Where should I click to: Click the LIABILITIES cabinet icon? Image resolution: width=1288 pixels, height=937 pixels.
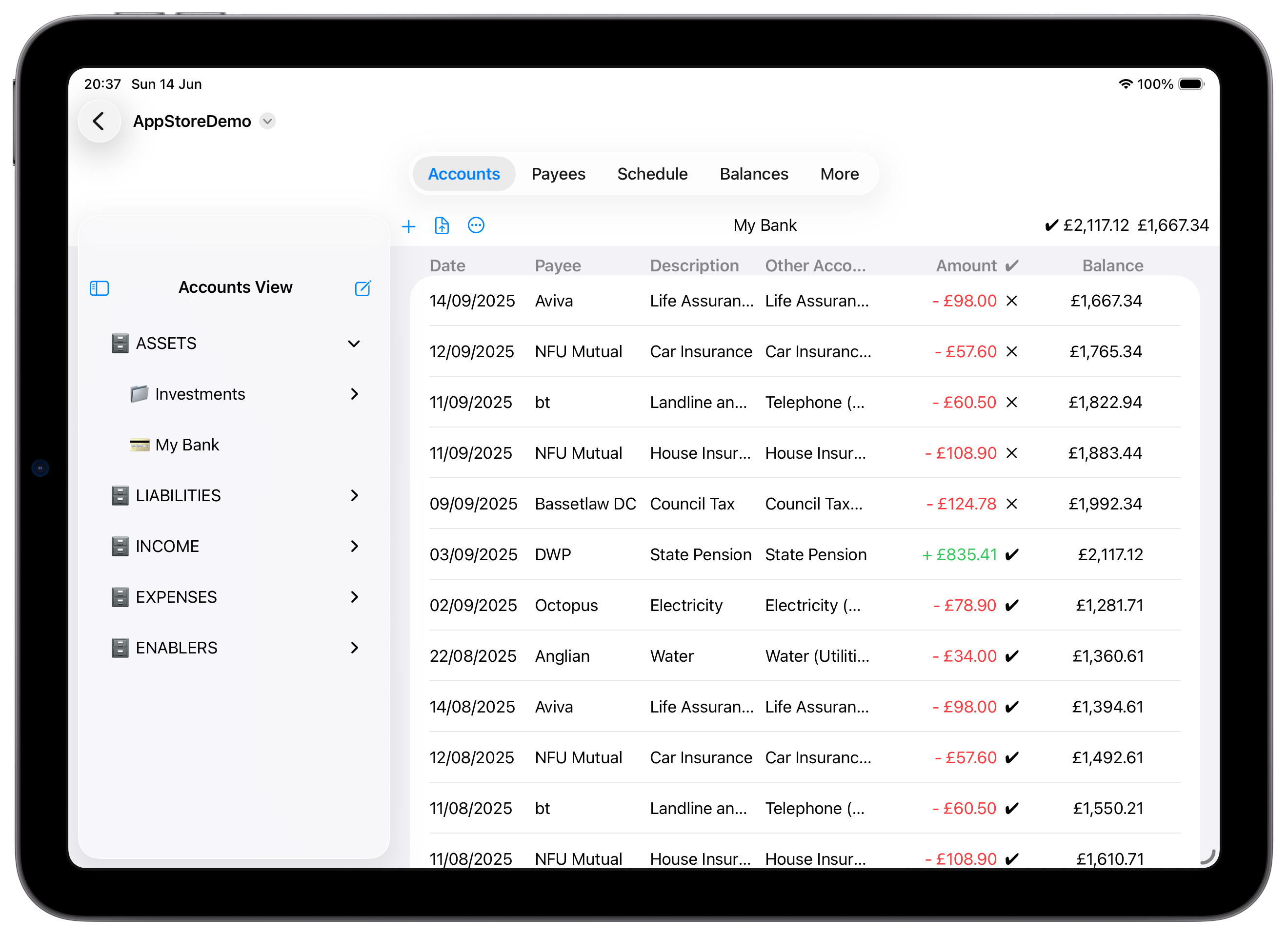point(120,495)
